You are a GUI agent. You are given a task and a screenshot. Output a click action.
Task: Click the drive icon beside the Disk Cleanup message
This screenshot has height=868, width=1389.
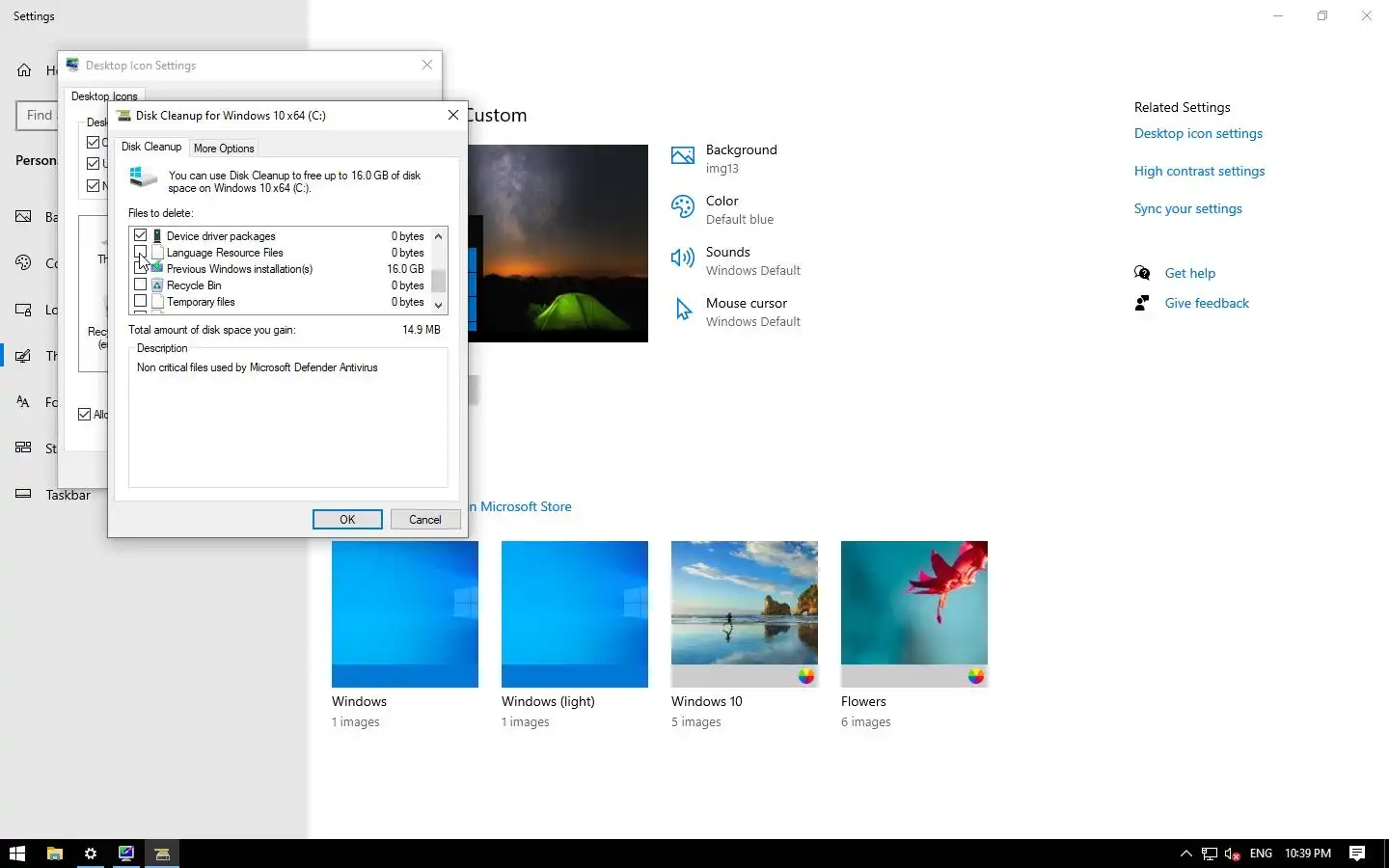click(x=143, y=177)
